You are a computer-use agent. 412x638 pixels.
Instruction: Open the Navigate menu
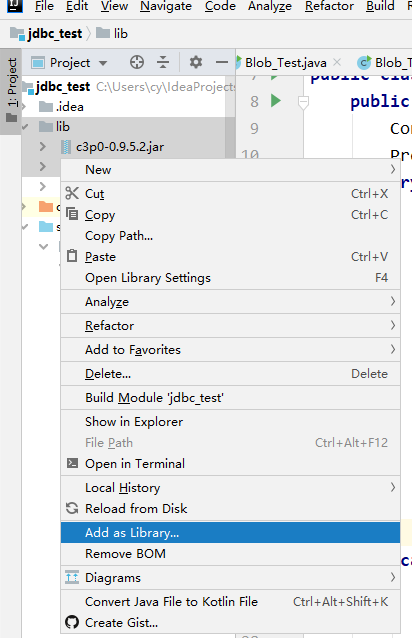(x=166, y=6)
